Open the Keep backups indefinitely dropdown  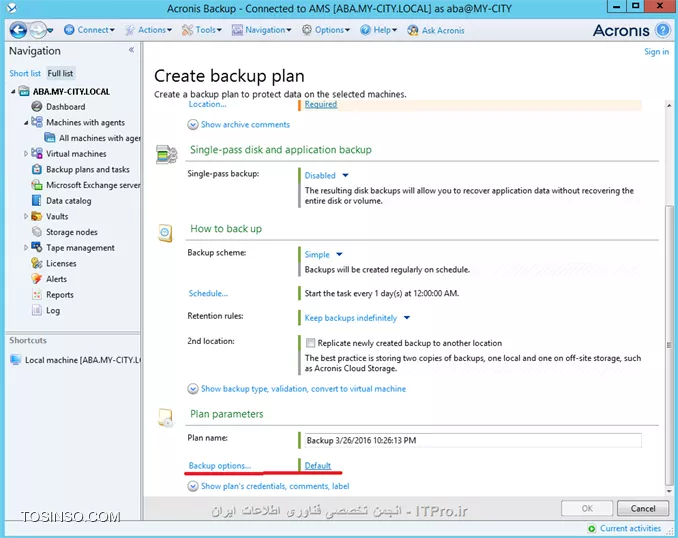(357, 318)
